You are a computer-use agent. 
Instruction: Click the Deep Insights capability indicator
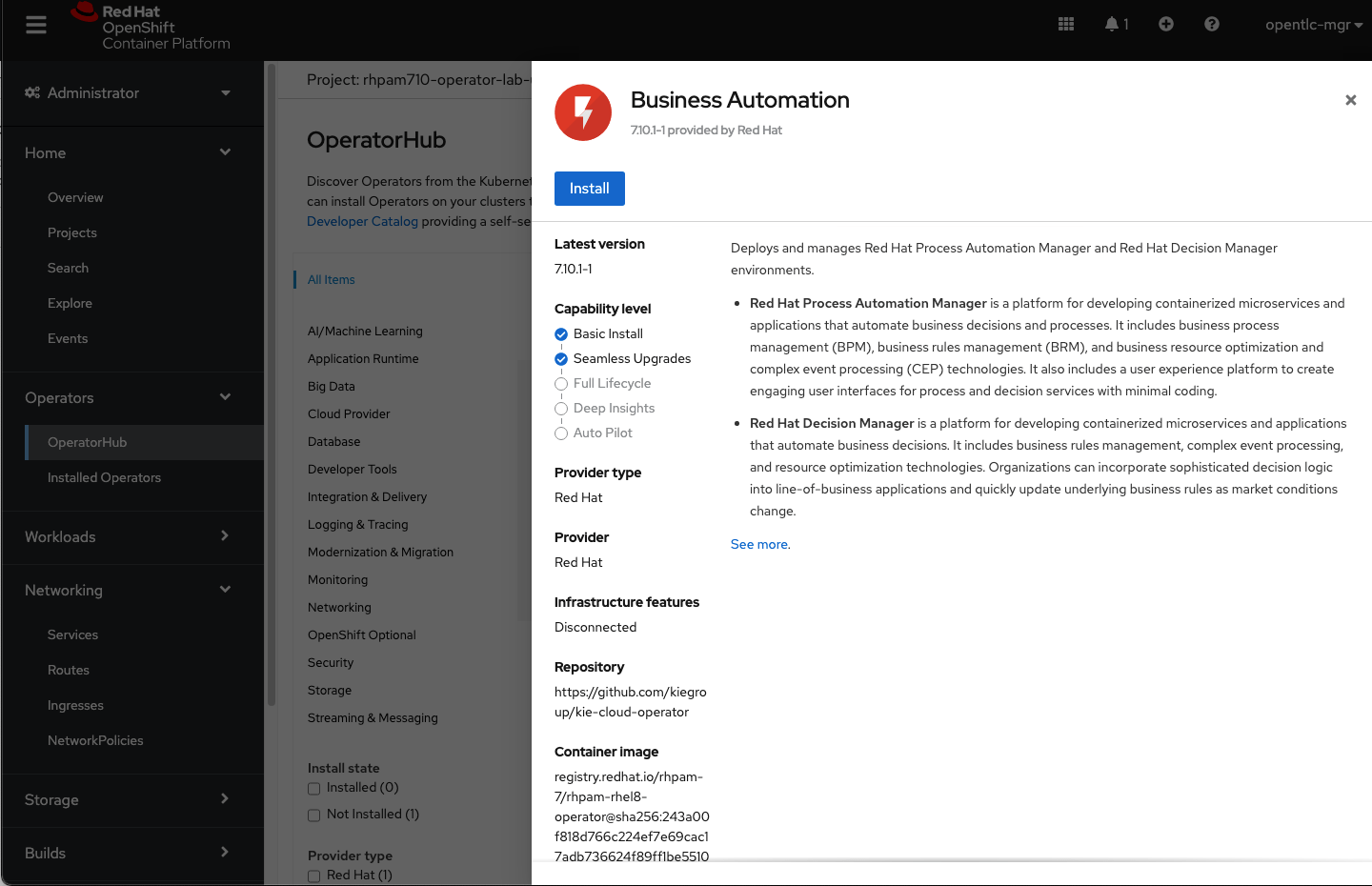[561, 409]
